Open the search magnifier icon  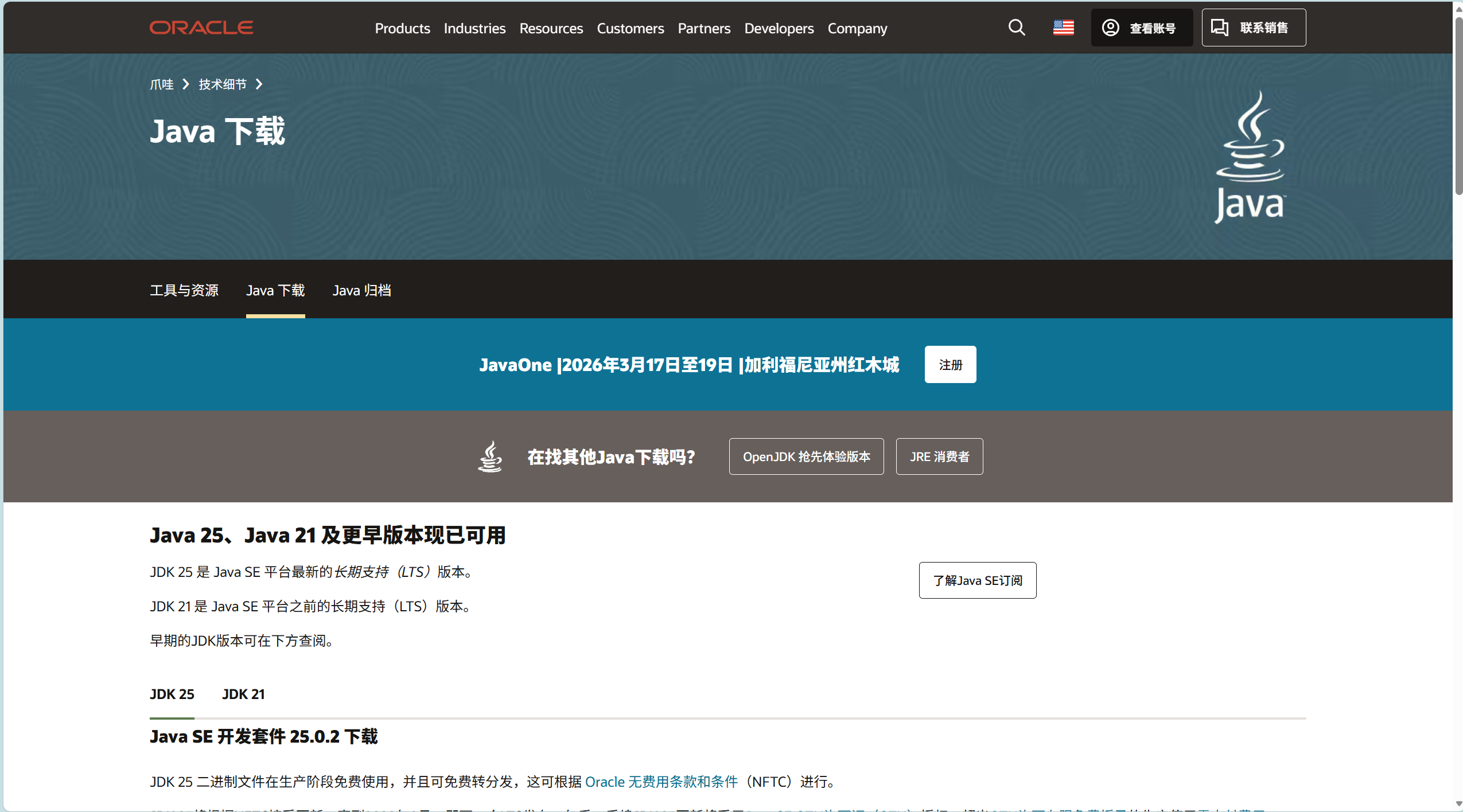(1016, 28)
